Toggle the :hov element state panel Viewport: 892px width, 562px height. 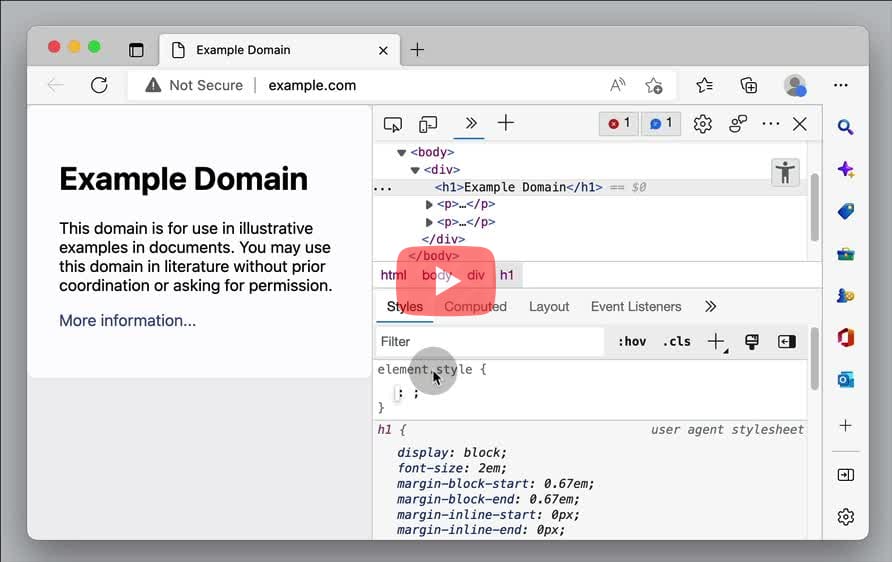(631, 341)
